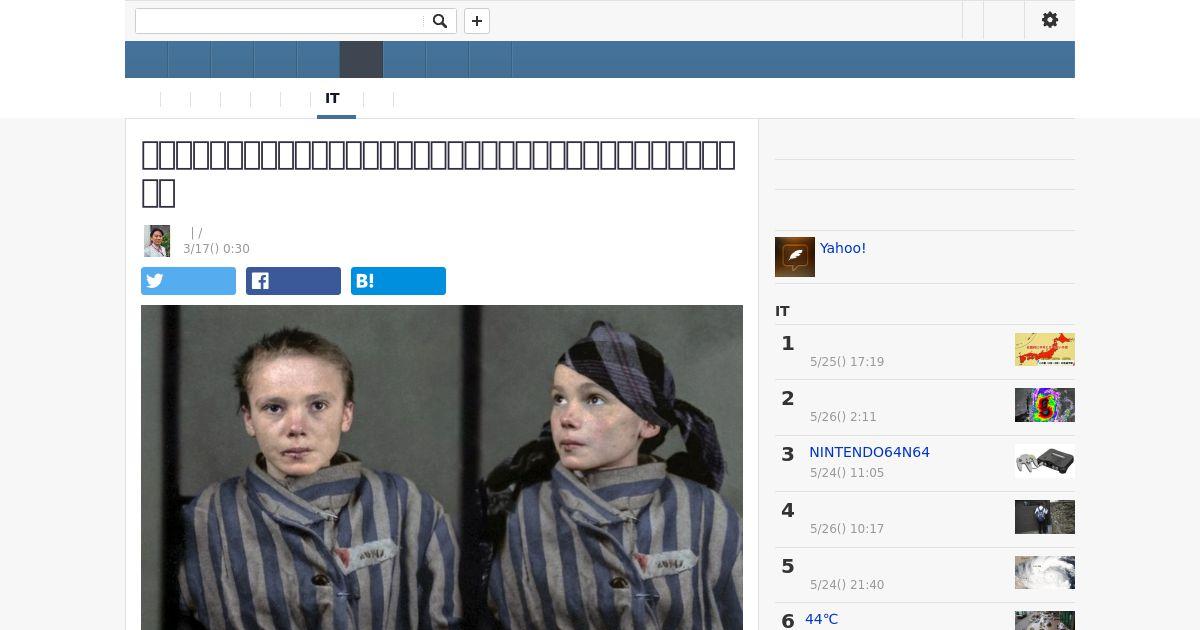Click the plus button beside search
The image size is (1200, 630).
(477, 21)
